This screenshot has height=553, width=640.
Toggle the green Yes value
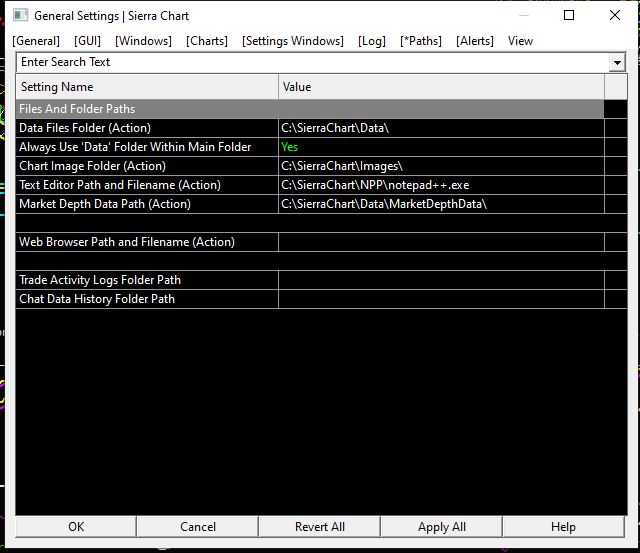pyautogui.click(x=441, y=147)
